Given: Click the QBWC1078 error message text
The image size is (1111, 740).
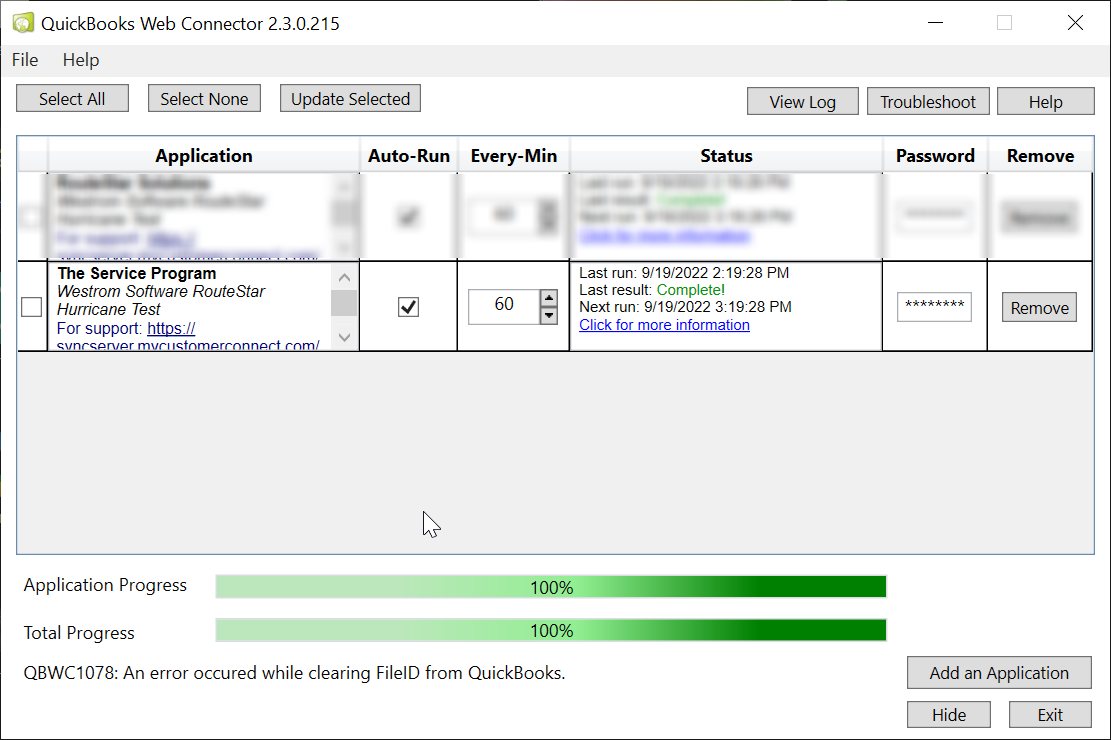Looking at the screenshot, I should pos(294,673).
